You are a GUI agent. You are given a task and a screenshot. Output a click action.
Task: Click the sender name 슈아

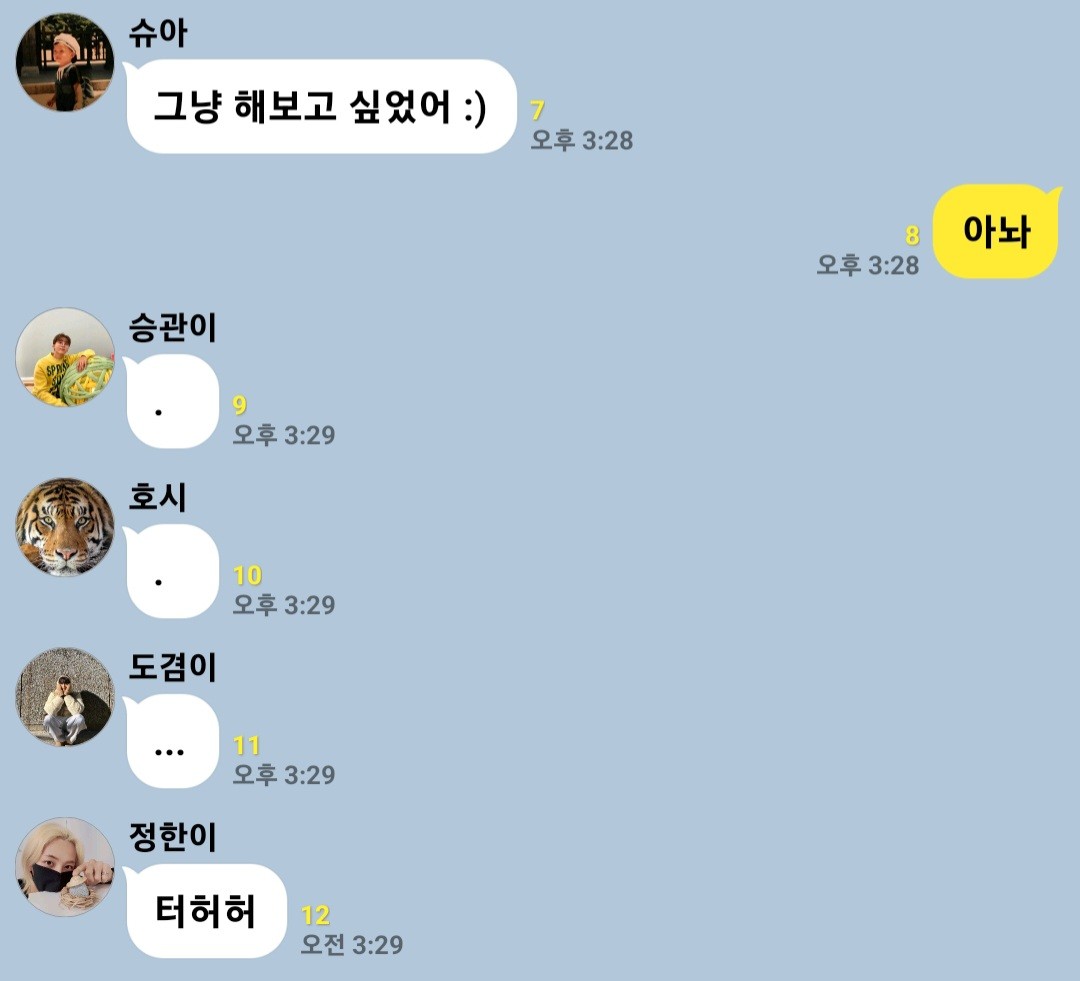point(158,33)
